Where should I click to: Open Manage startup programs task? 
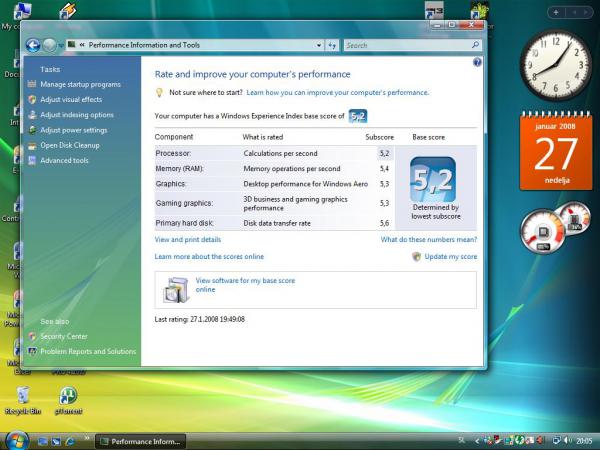click(80, 84)
